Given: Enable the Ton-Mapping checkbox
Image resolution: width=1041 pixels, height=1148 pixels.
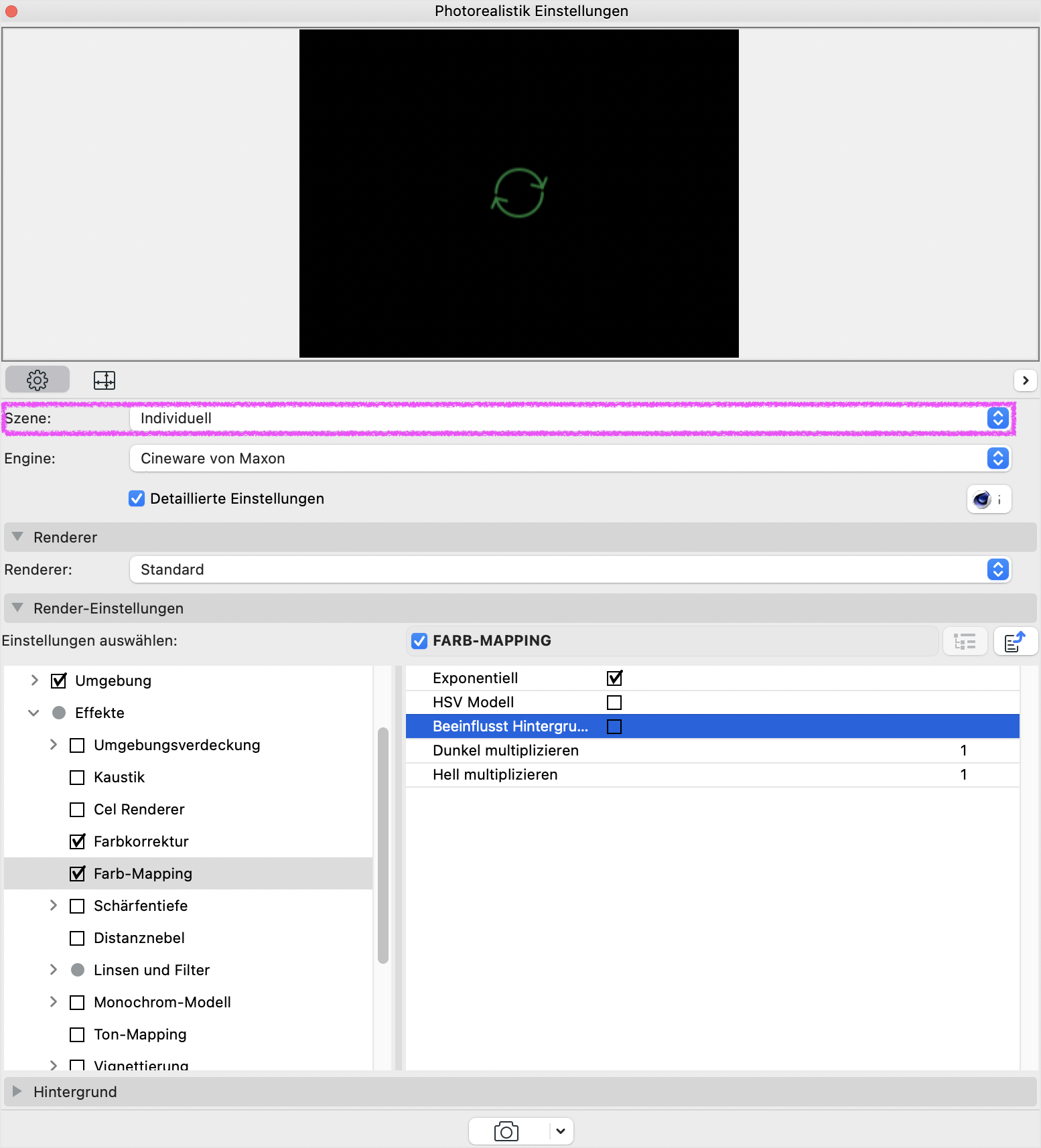Looking at the screenshot, I should click(x=78, y=1035).
